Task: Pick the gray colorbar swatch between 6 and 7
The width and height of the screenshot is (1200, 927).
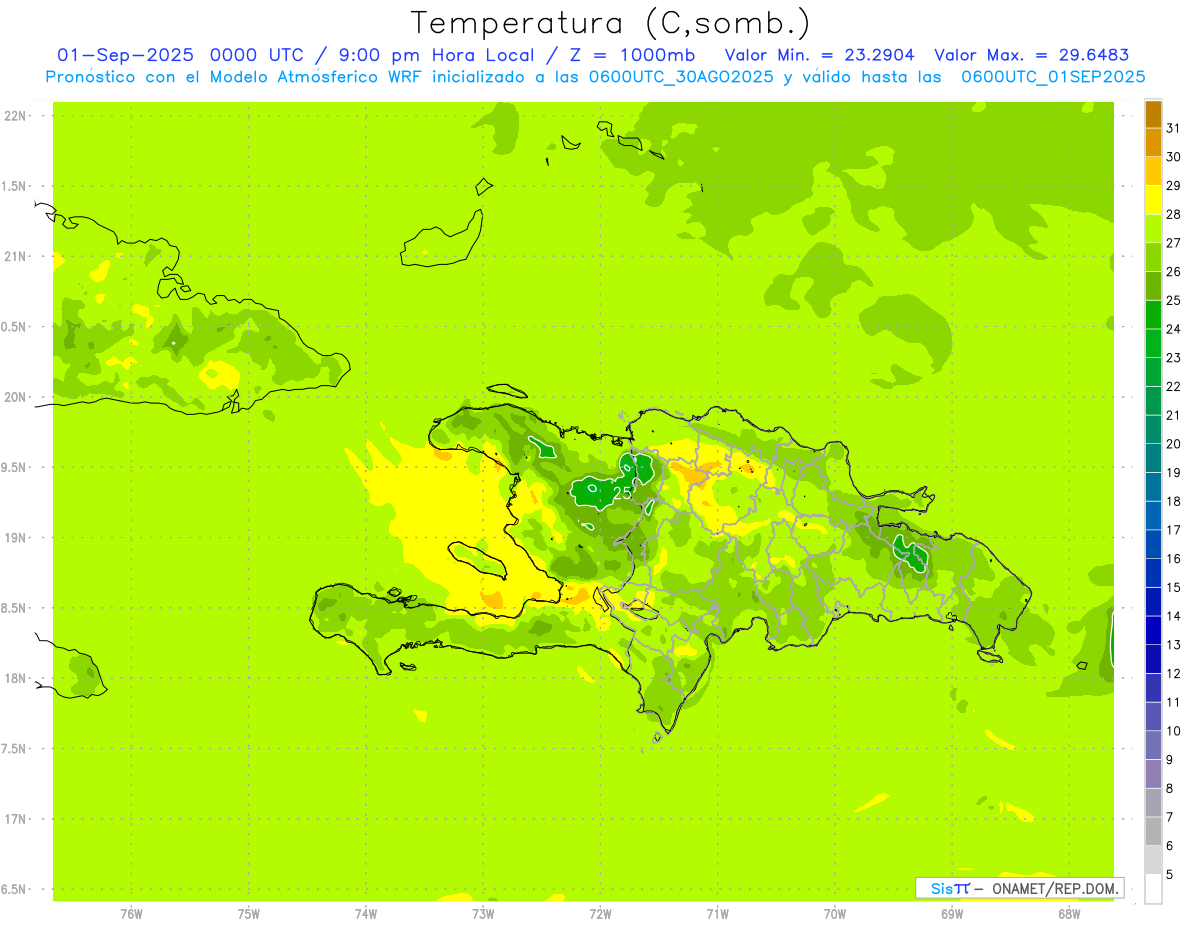Action: coord(1153,832)
